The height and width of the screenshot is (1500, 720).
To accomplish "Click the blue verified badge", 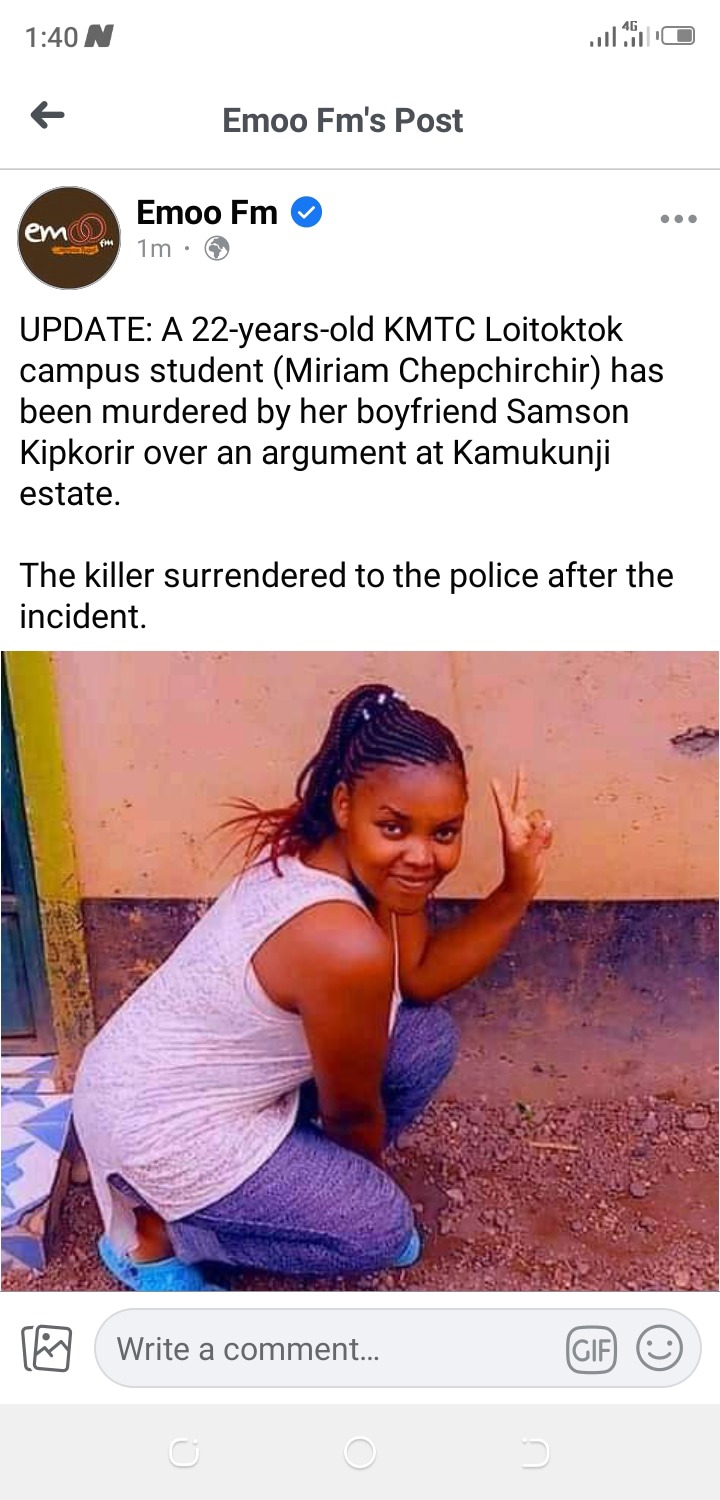I will coord(306,213).
